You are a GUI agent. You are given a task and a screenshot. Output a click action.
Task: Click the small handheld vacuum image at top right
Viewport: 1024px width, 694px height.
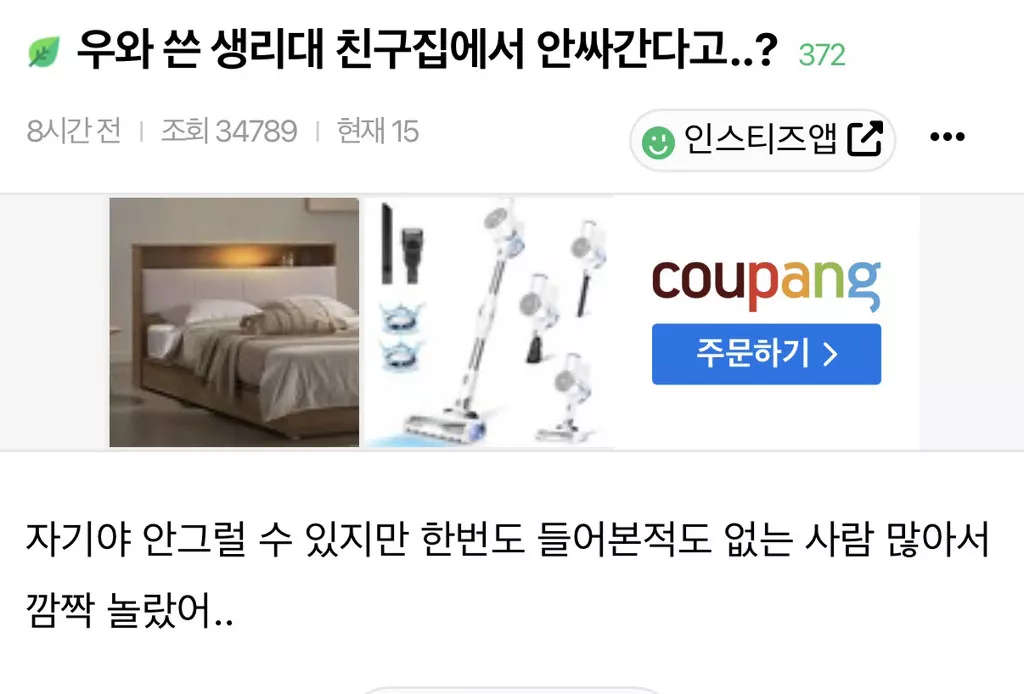588,268
